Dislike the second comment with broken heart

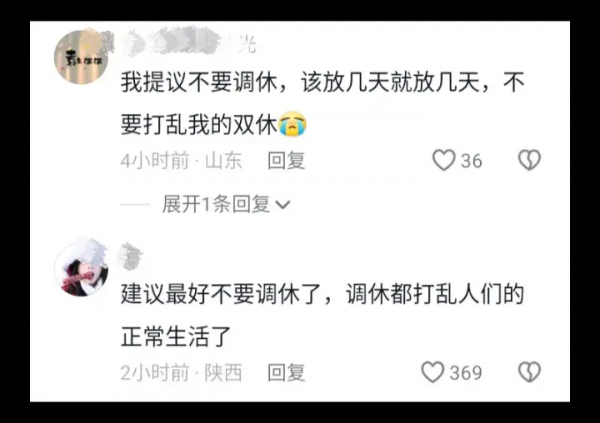pos(529,372)
